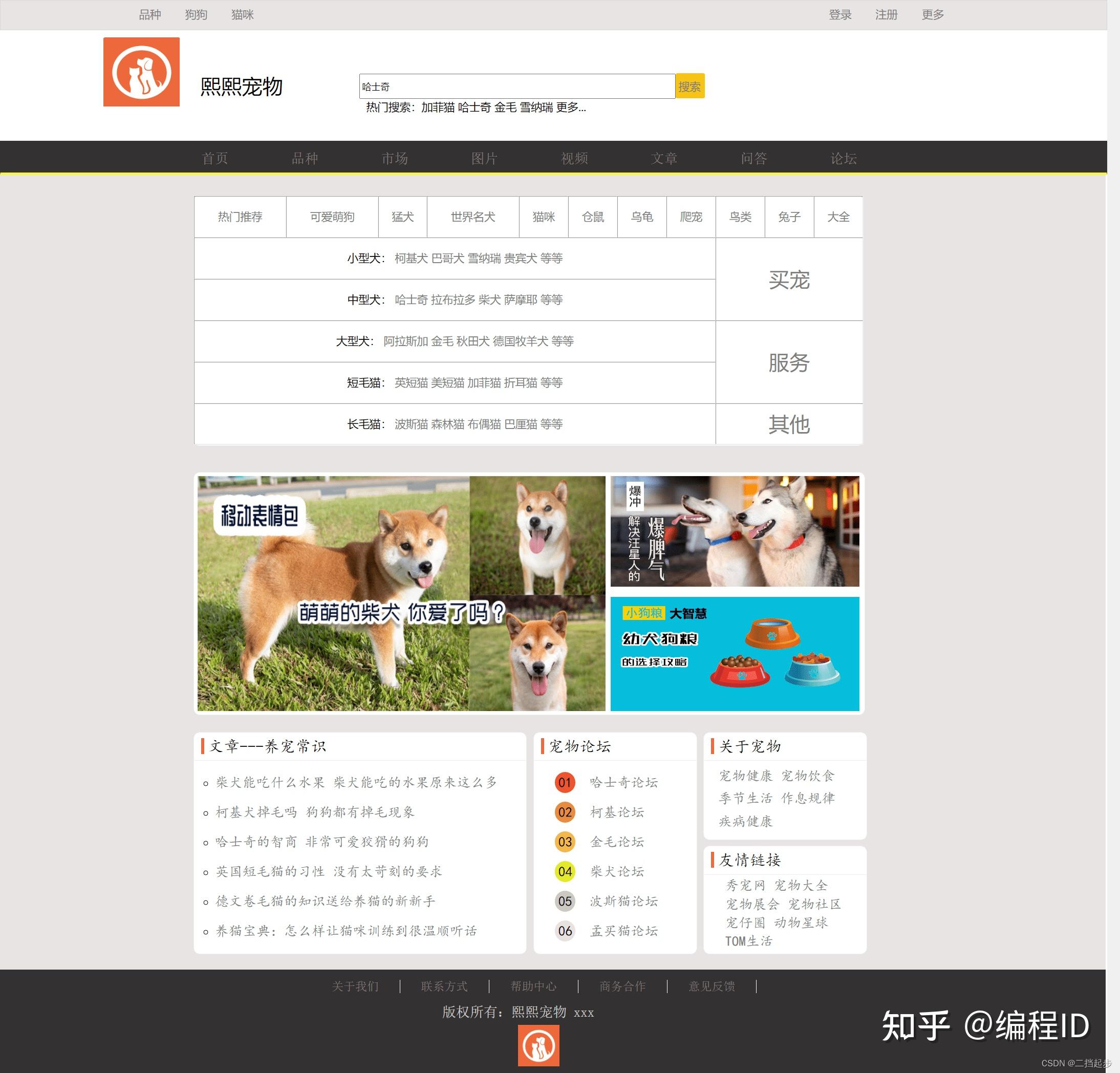
Task: Click the small pet logo in footer
Action: [539, 1045]
